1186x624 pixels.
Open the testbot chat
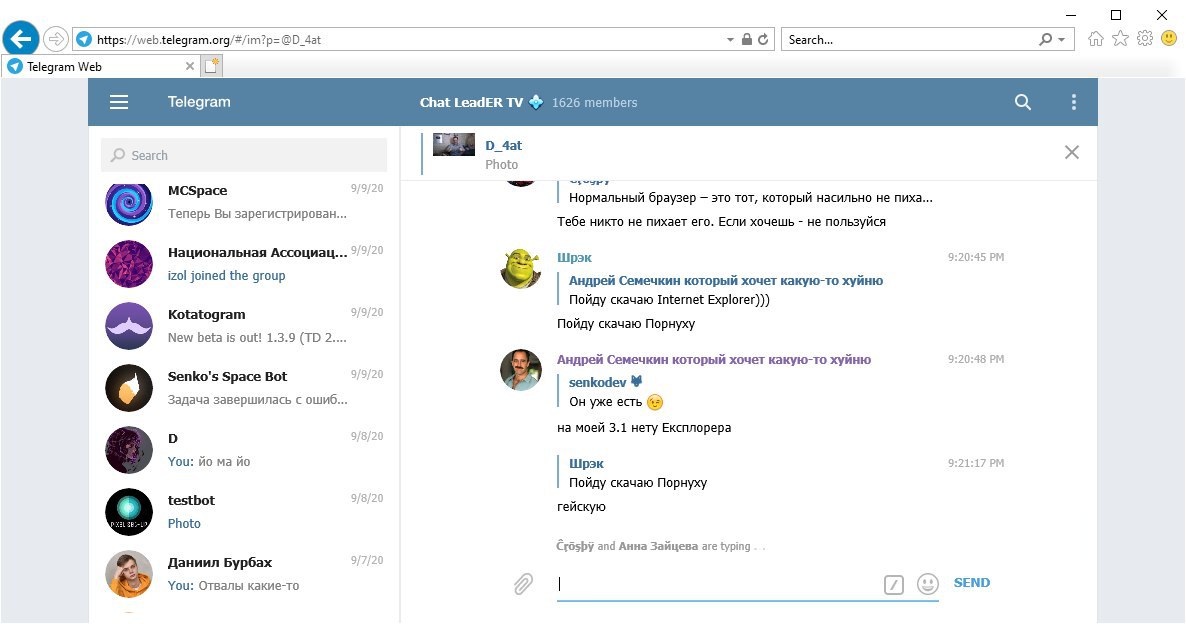tap(244, 512)
